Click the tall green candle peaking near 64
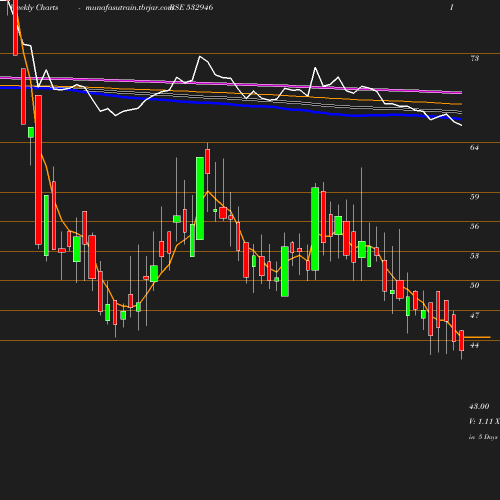 [200, 198]
